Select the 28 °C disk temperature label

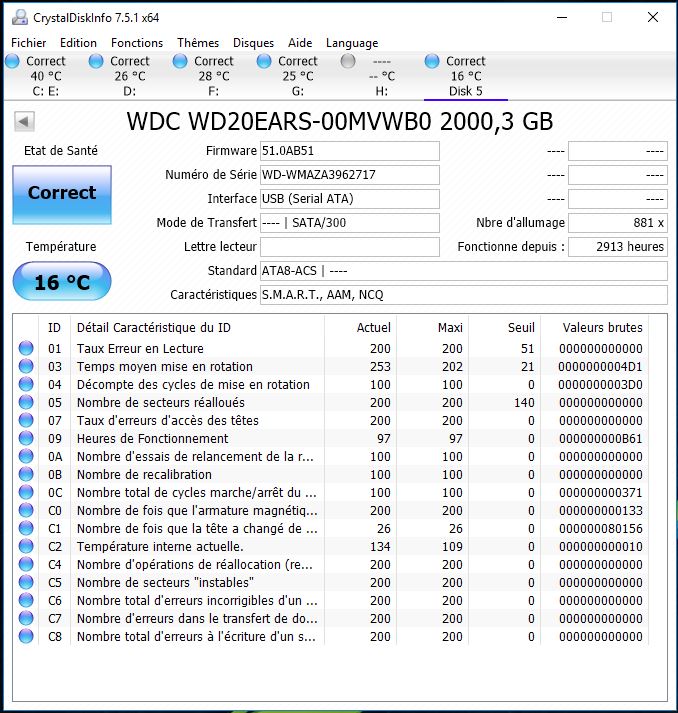214,76
